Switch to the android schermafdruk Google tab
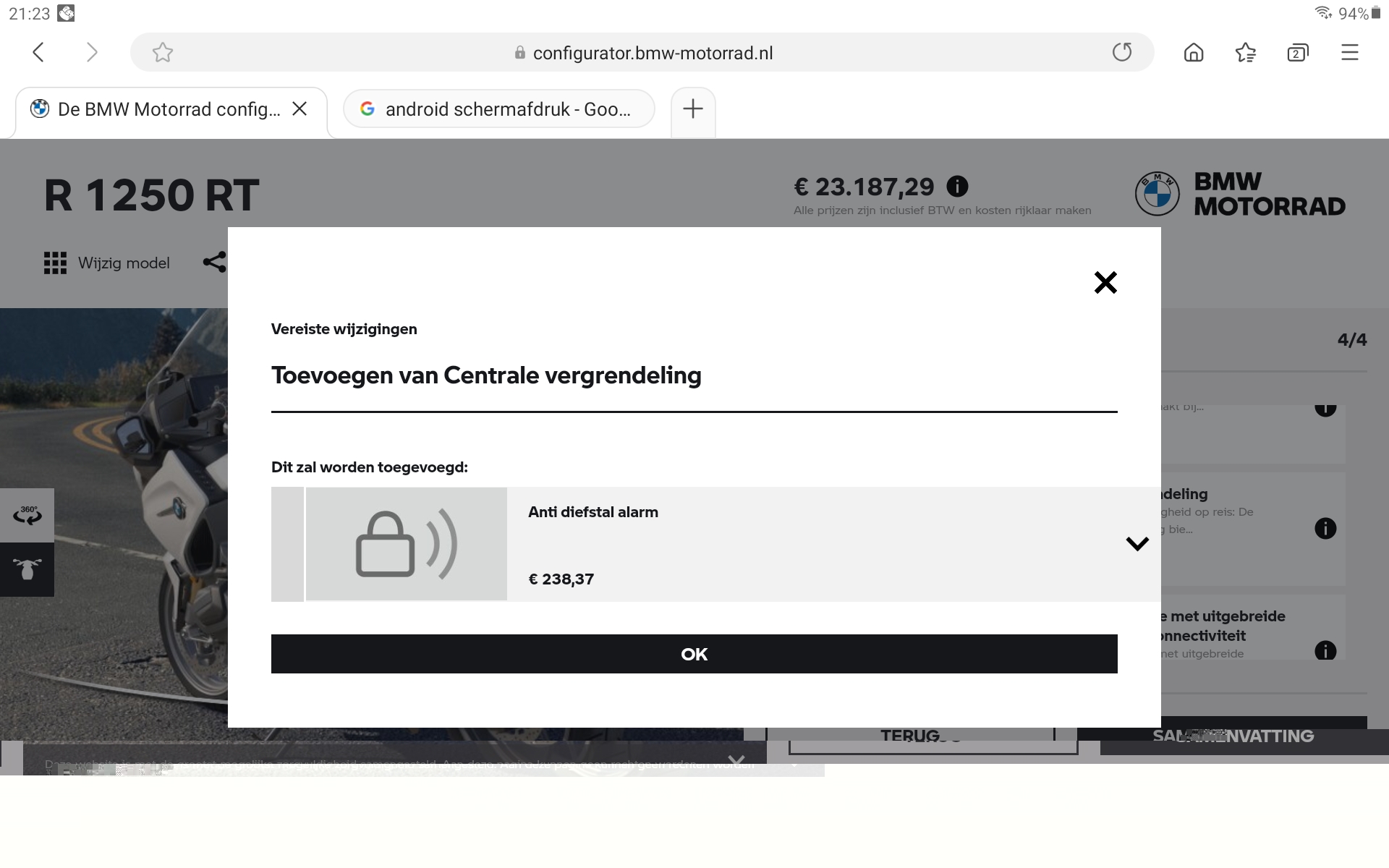The image size is (1389, 868). pos(499,109)
